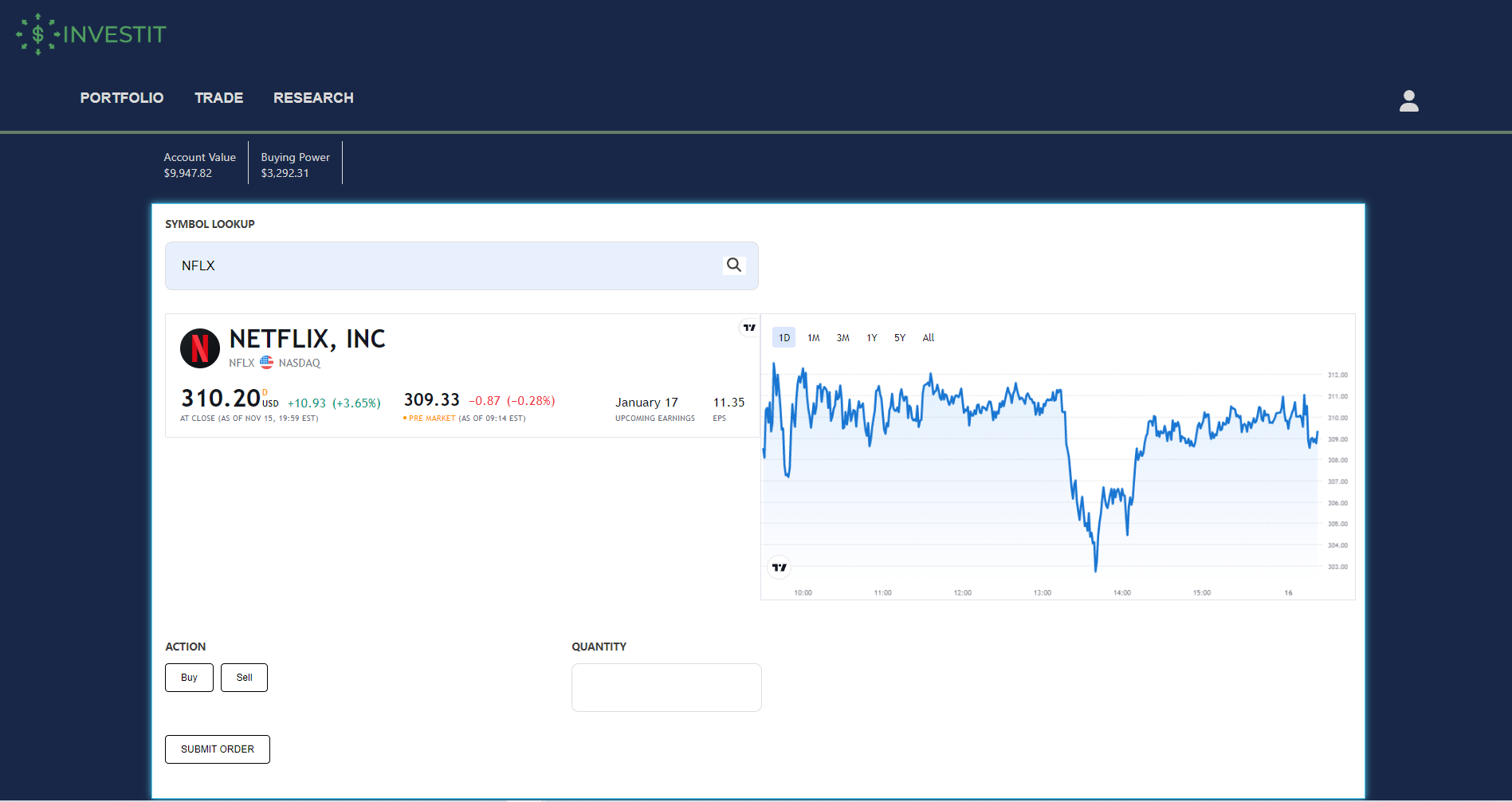Click the INVESTIT dollar-sign logo
Image resolution: width=1512 pixels, height=802 pixels.
[x=37, y=33]
